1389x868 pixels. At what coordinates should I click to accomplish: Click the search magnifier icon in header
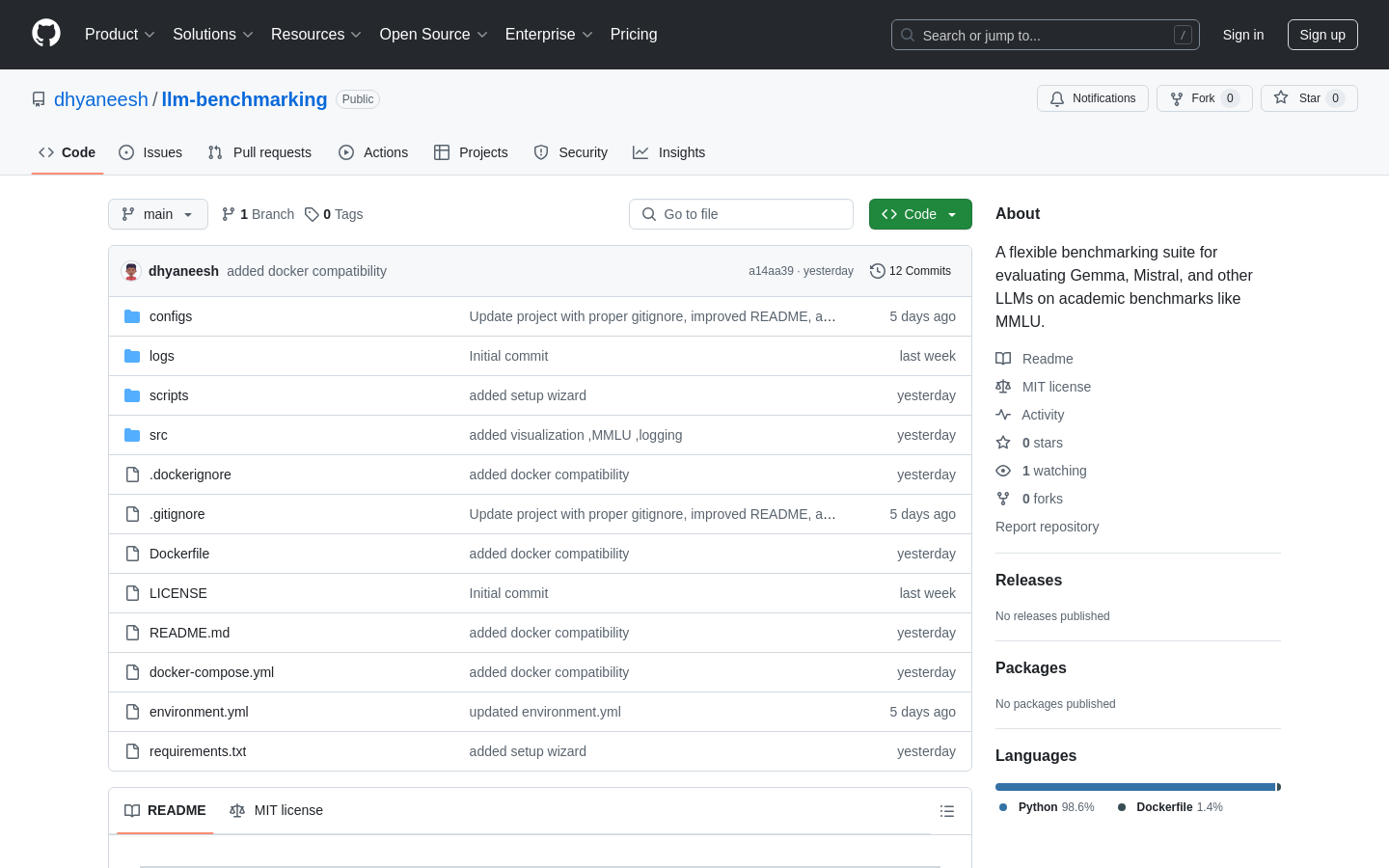click(x=908, y=35)
